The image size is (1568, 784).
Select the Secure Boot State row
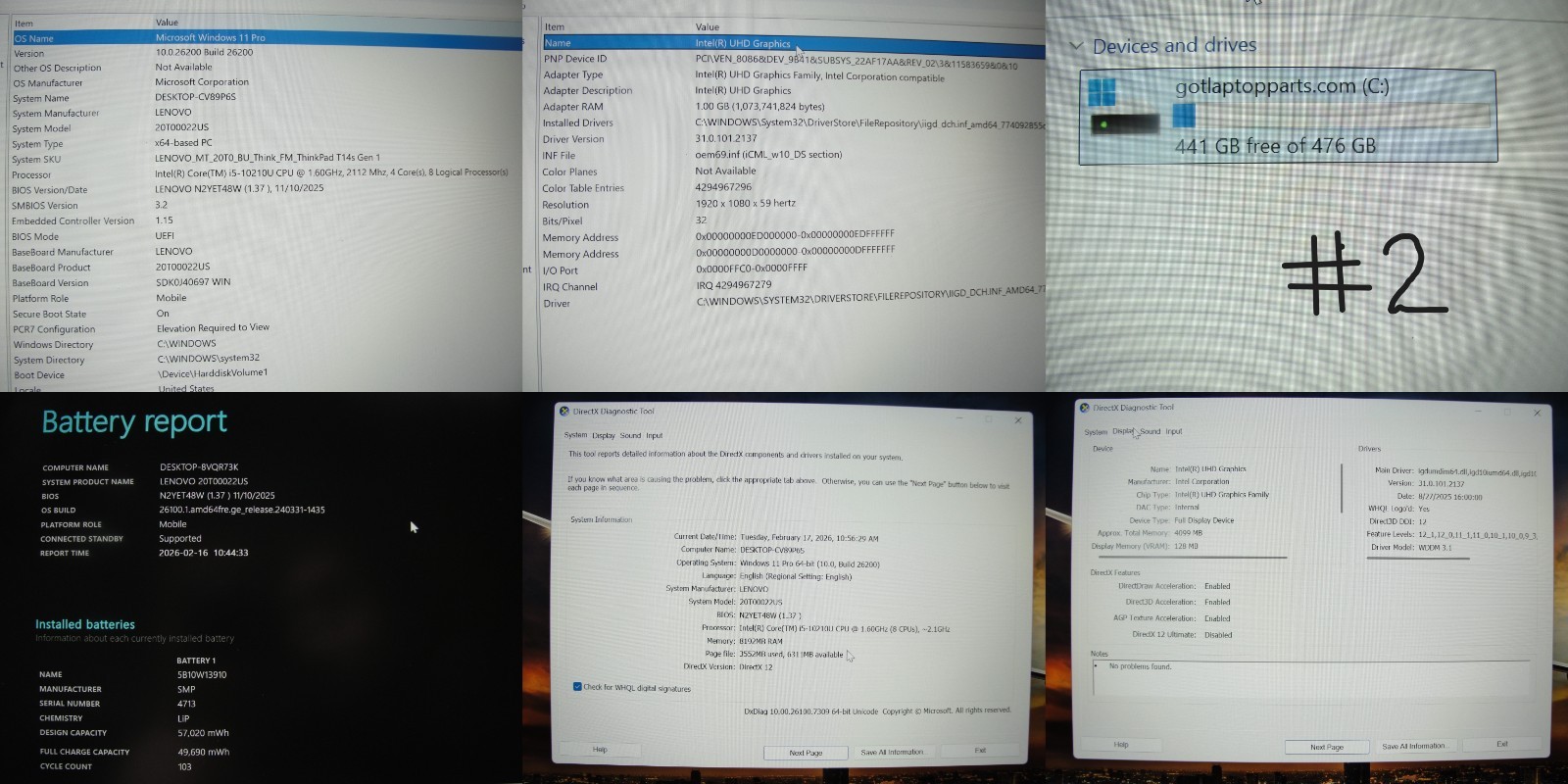267,314
